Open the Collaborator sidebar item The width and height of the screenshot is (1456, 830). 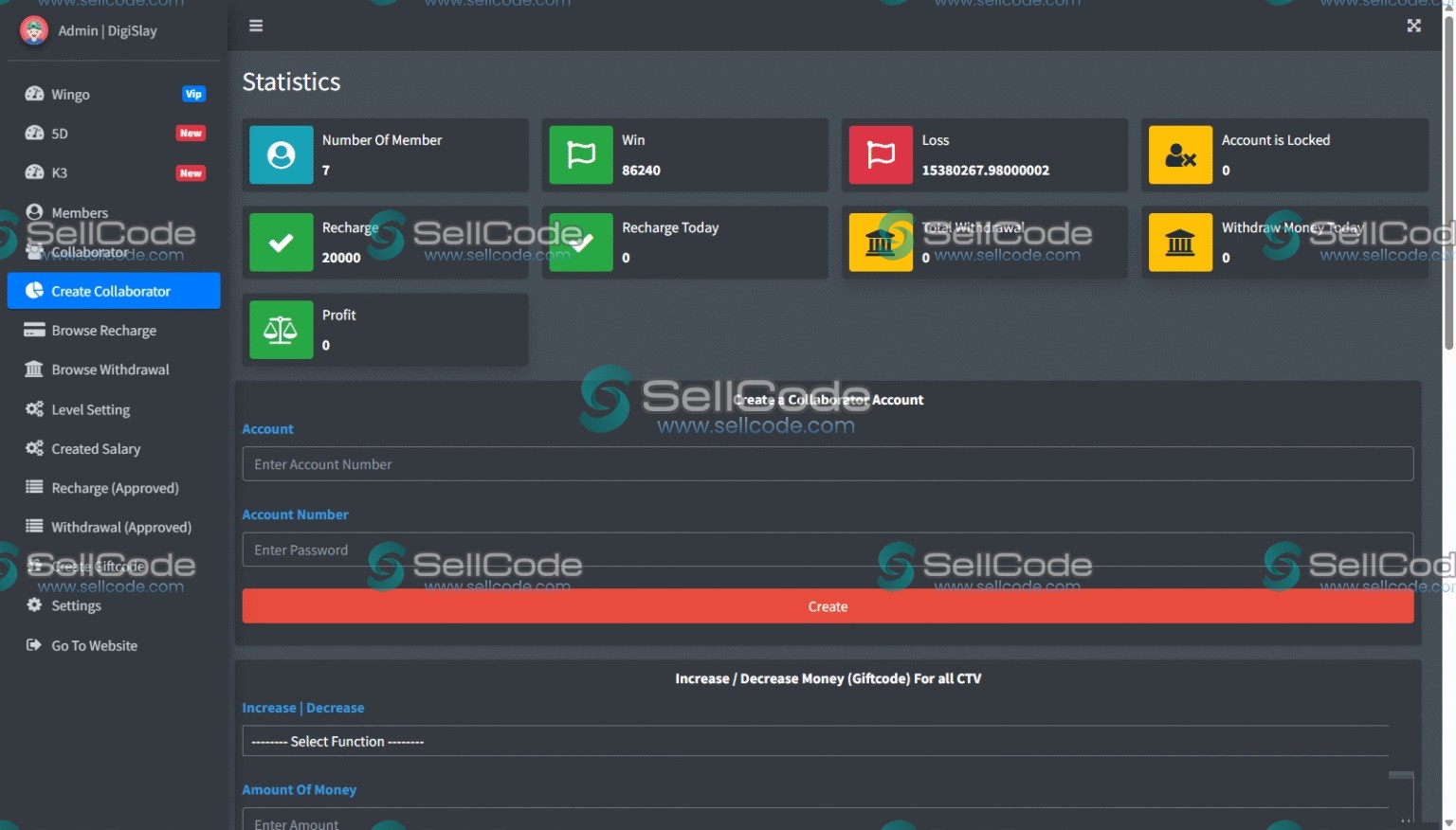[114, 252]
